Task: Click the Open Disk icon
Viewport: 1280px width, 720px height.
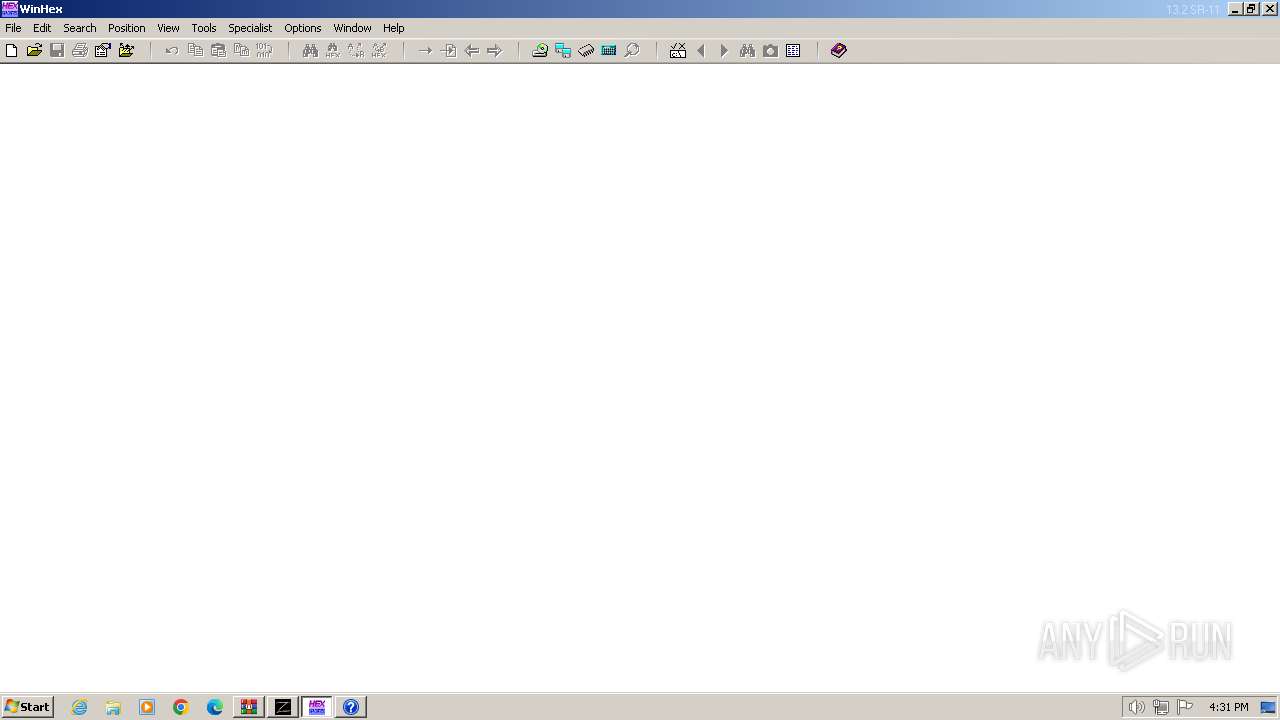Action: pos(540,50)
